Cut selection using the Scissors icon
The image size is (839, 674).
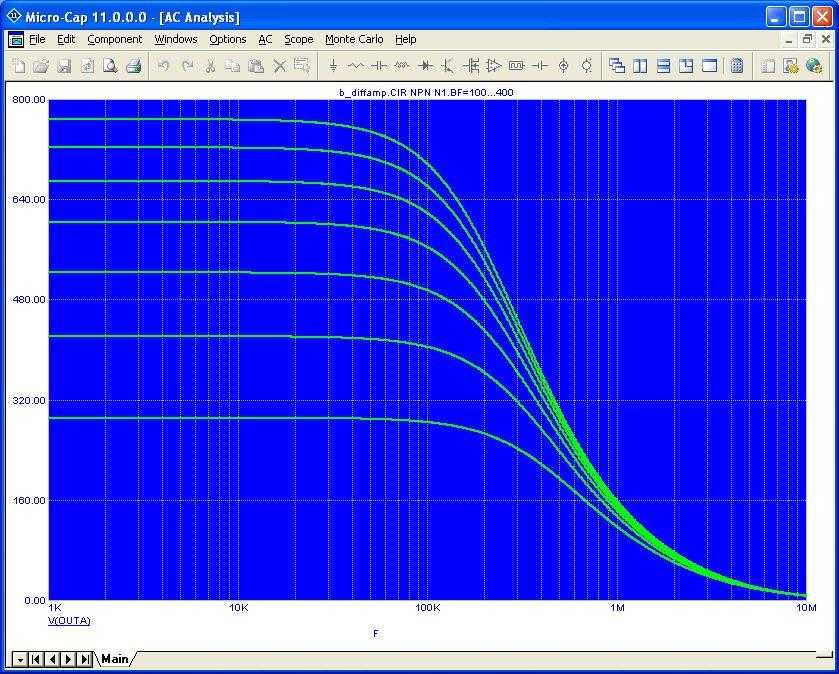point(210,65)
